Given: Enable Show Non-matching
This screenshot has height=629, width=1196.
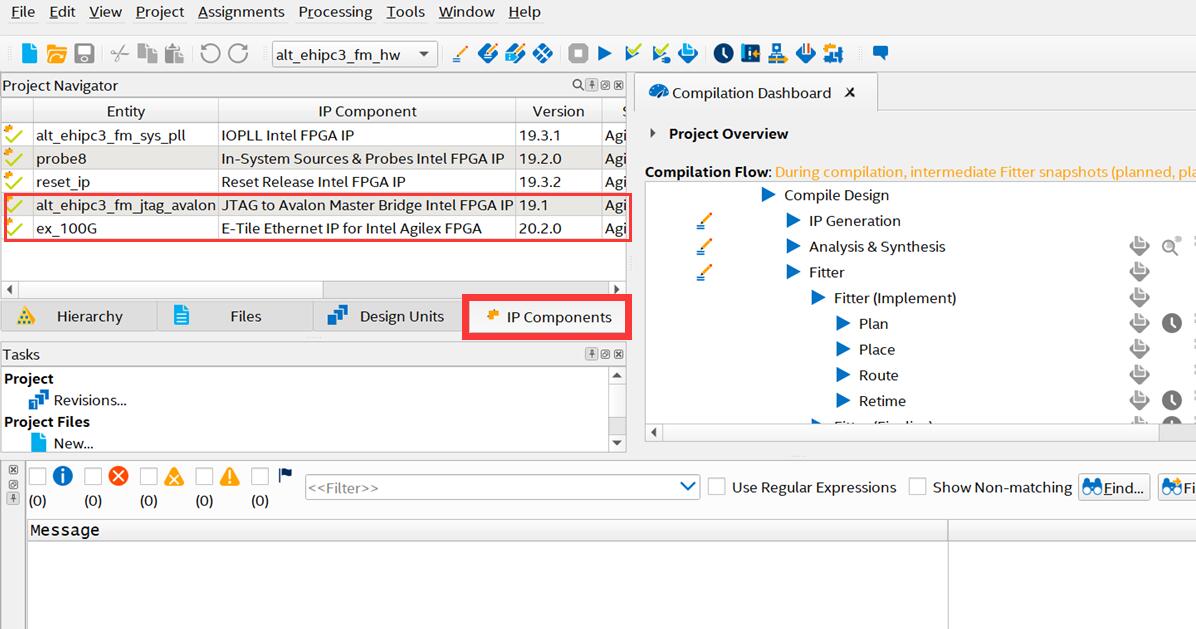Looking at the screenshot, I should 918,486.
